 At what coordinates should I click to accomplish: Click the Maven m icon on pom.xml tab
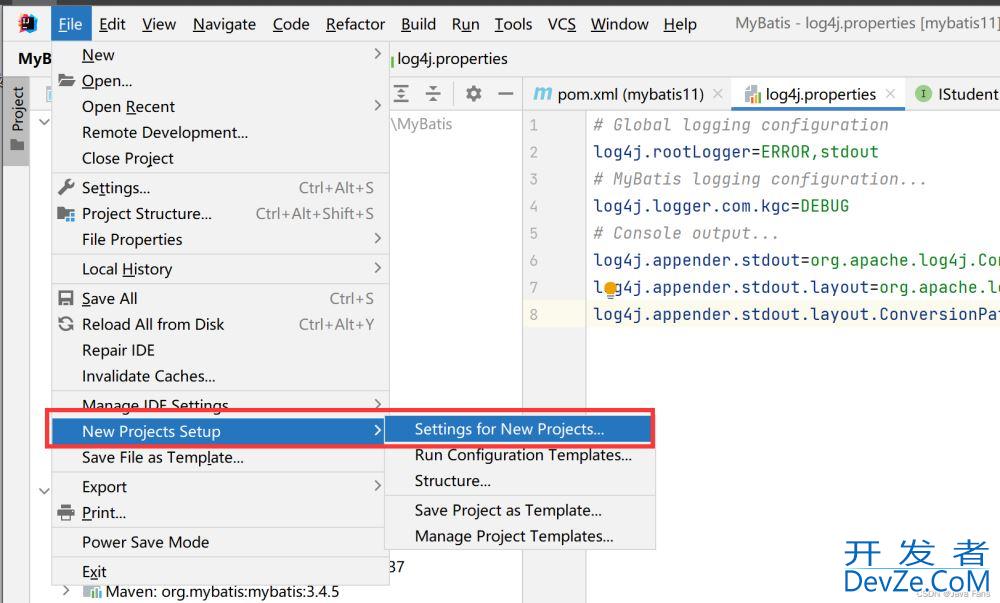(x=542, y=94)
